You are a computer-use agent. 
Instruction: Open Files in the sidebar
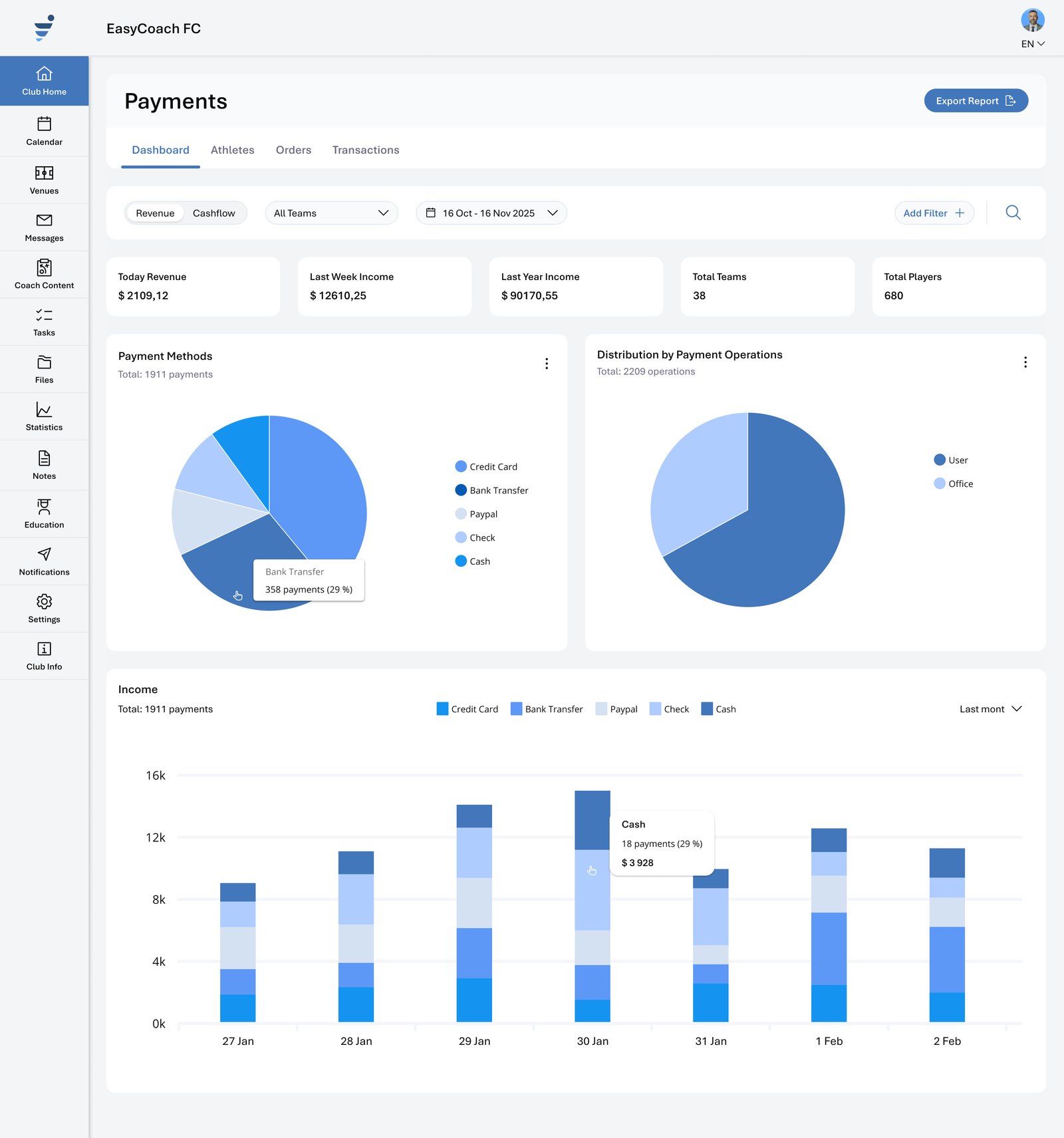click(x=44, y=369)
